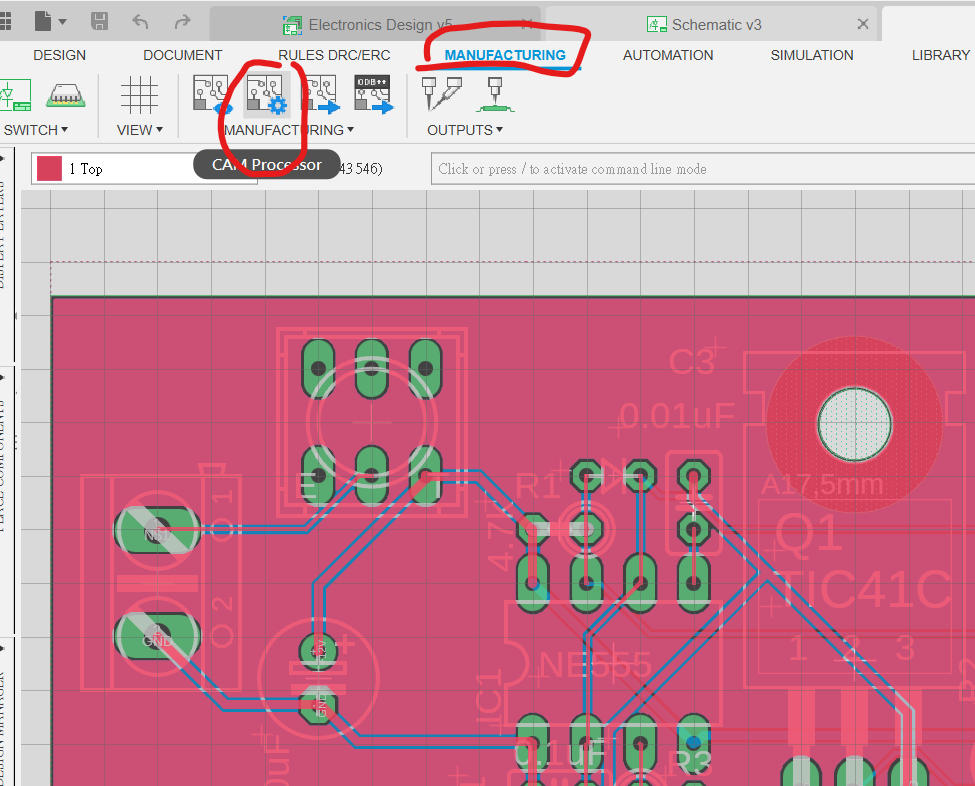The height and width of the screenshot is (786, 975).
Task: Click the 3D PCB switch icon
Action: pos(66,95)
